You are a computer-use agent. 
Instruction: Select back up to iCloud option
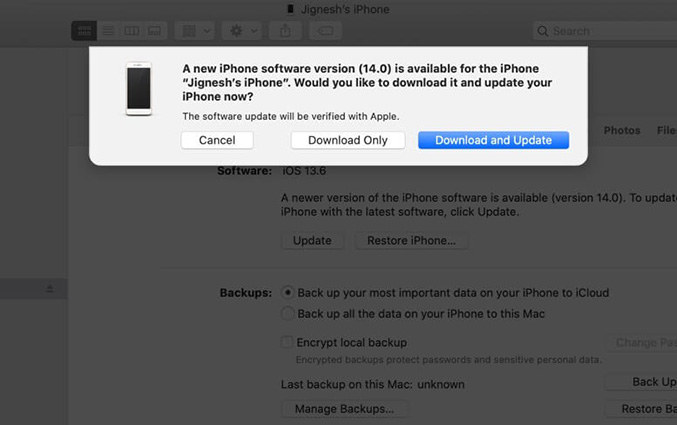click(288, 292)
